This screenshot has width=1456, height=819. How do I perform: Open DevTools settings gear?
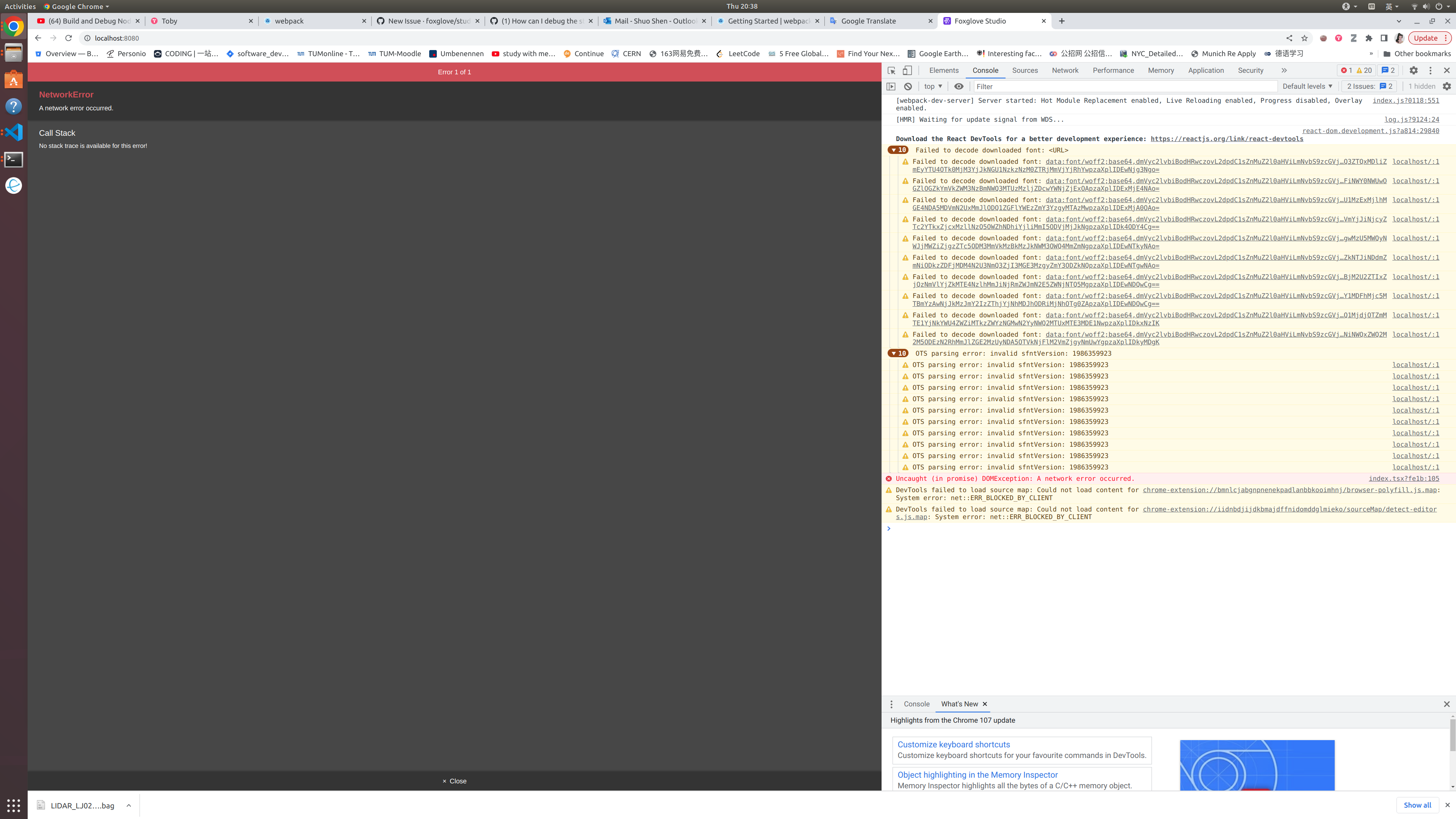(1414, 70)
